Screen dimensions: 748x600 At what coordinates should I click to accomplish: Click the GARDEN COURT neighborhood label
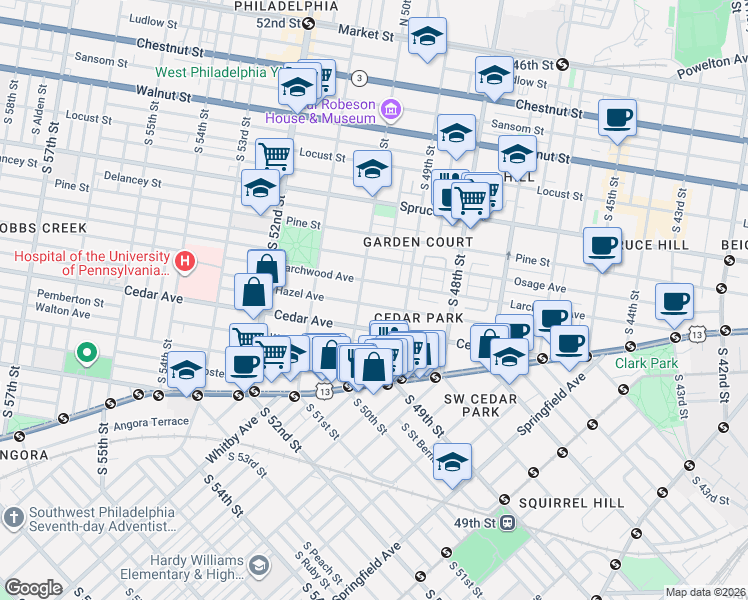pos(418,242)
